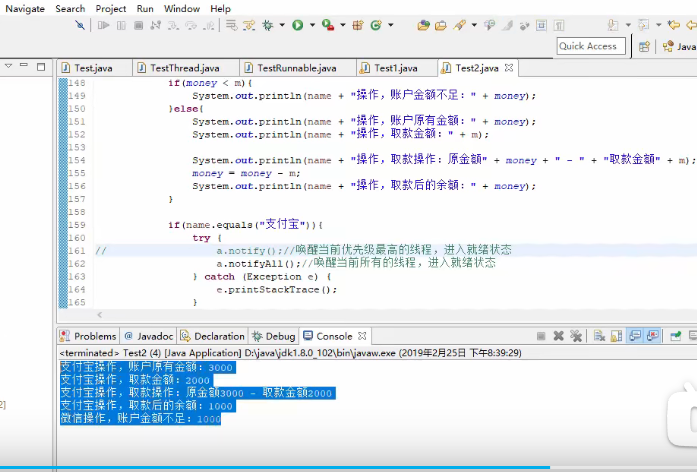Switch to the Javadoc view tab

pyautogui.click(x=149, y=336)
